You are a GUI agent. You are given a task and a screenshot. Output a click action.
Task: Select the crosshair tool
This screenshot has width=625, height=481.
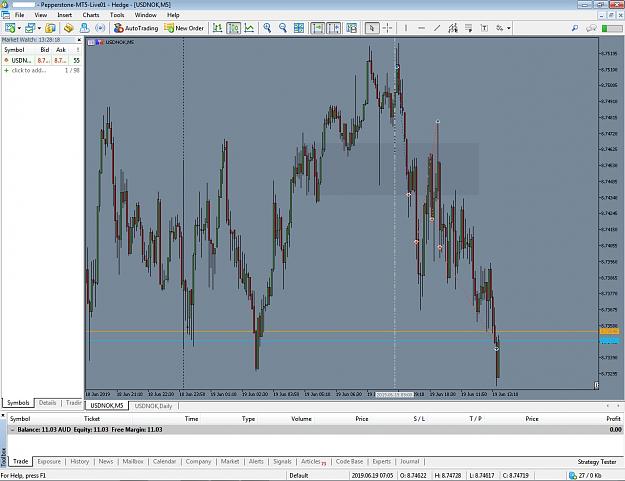tap(387, 28)
